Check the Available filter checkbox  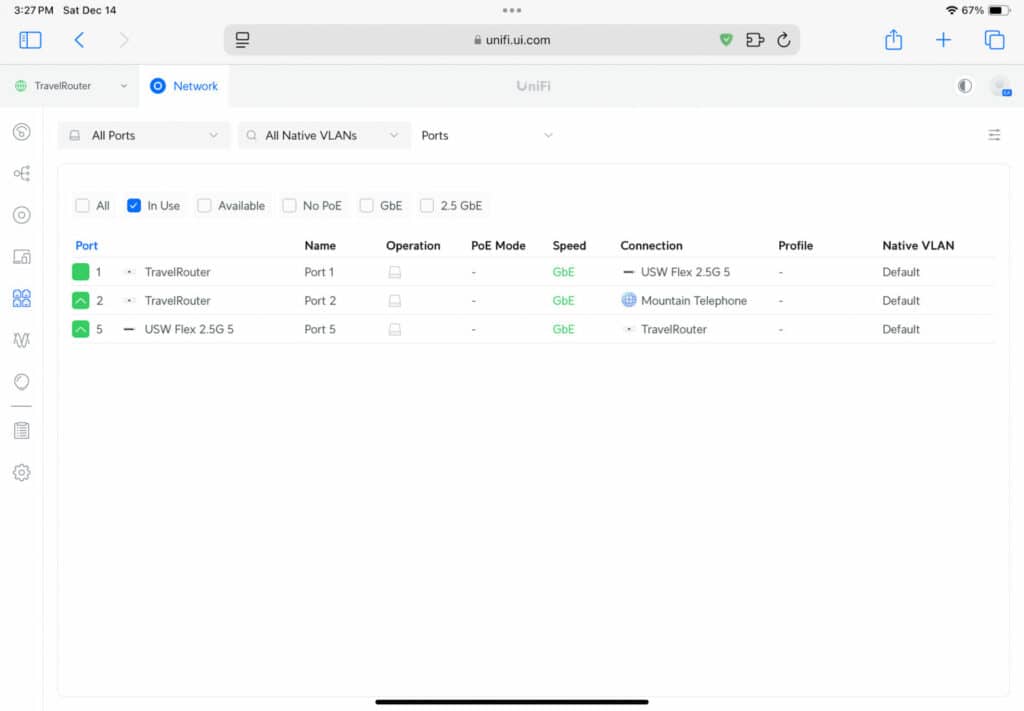click(204, 206)
